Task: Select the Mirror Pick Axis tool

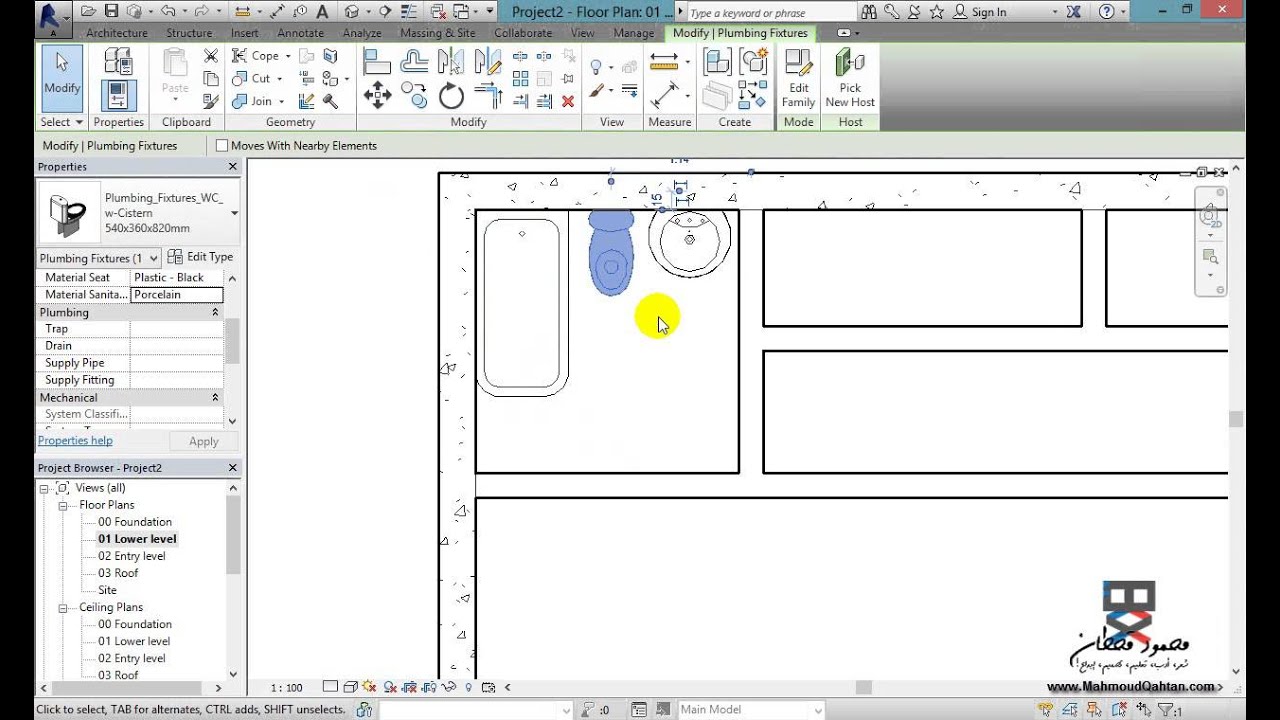Action: [x=451, y=62]
